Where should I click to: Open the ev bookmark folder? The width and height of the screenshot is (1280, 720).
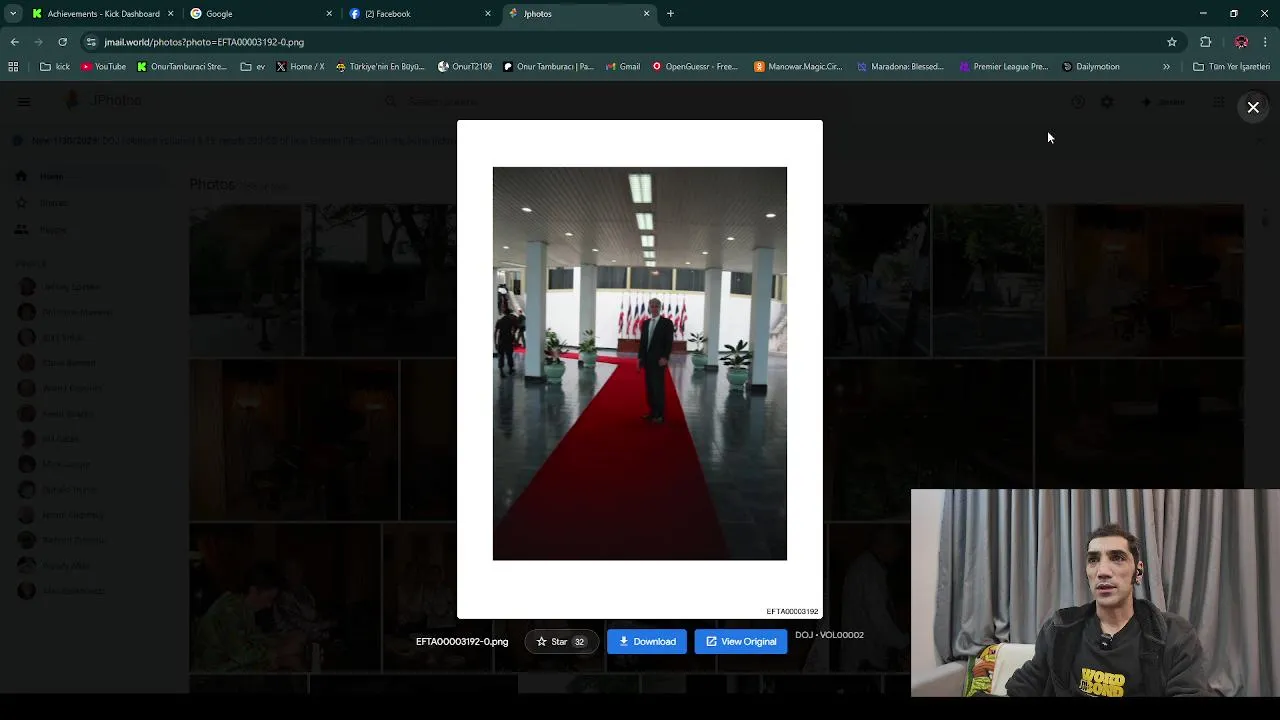[253, 67]
